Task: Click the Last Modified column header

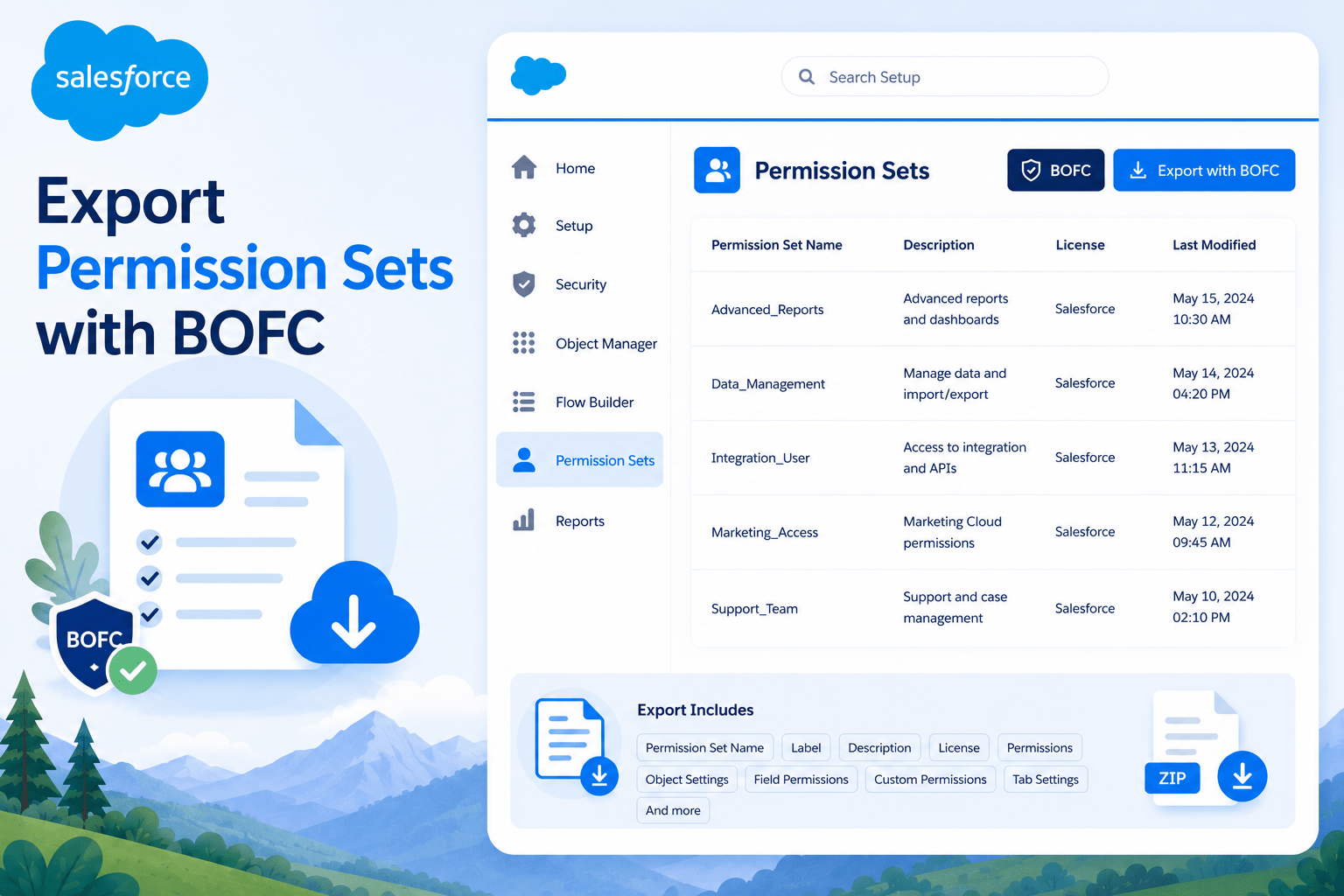Action: [x=1214, y=245]
